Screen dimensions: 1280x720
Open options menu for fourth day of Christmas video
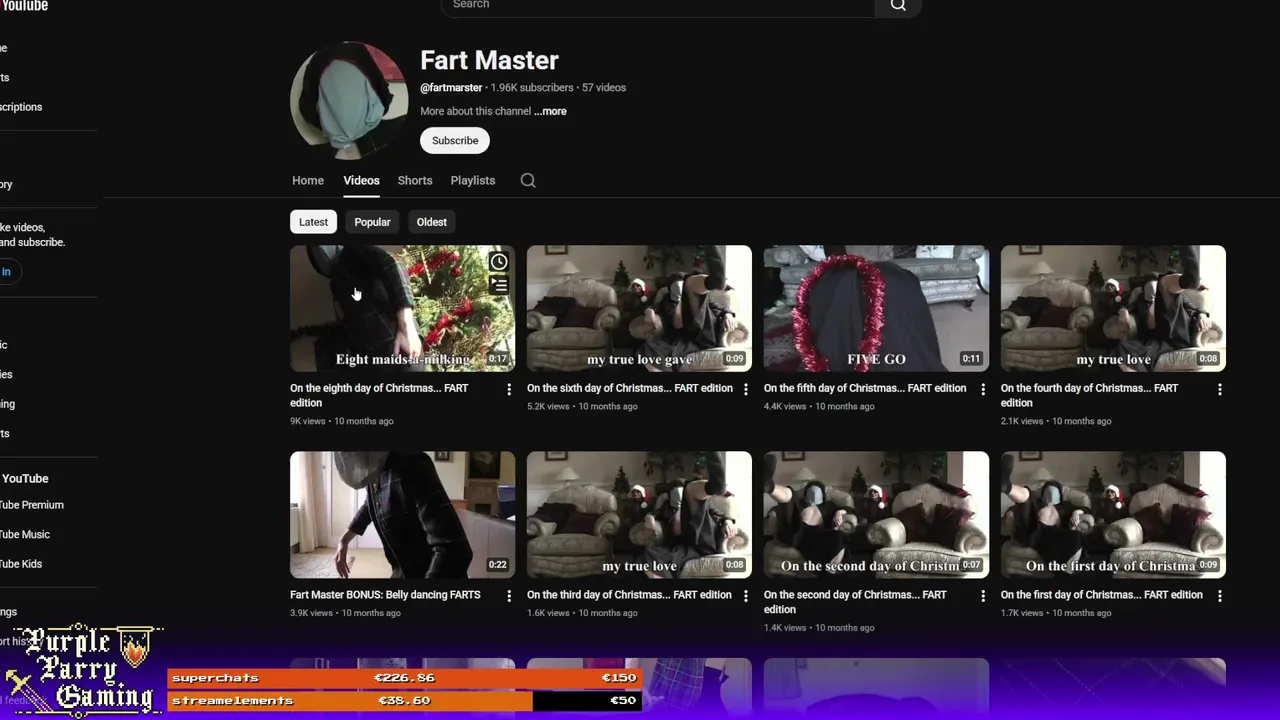[1219, 389]
